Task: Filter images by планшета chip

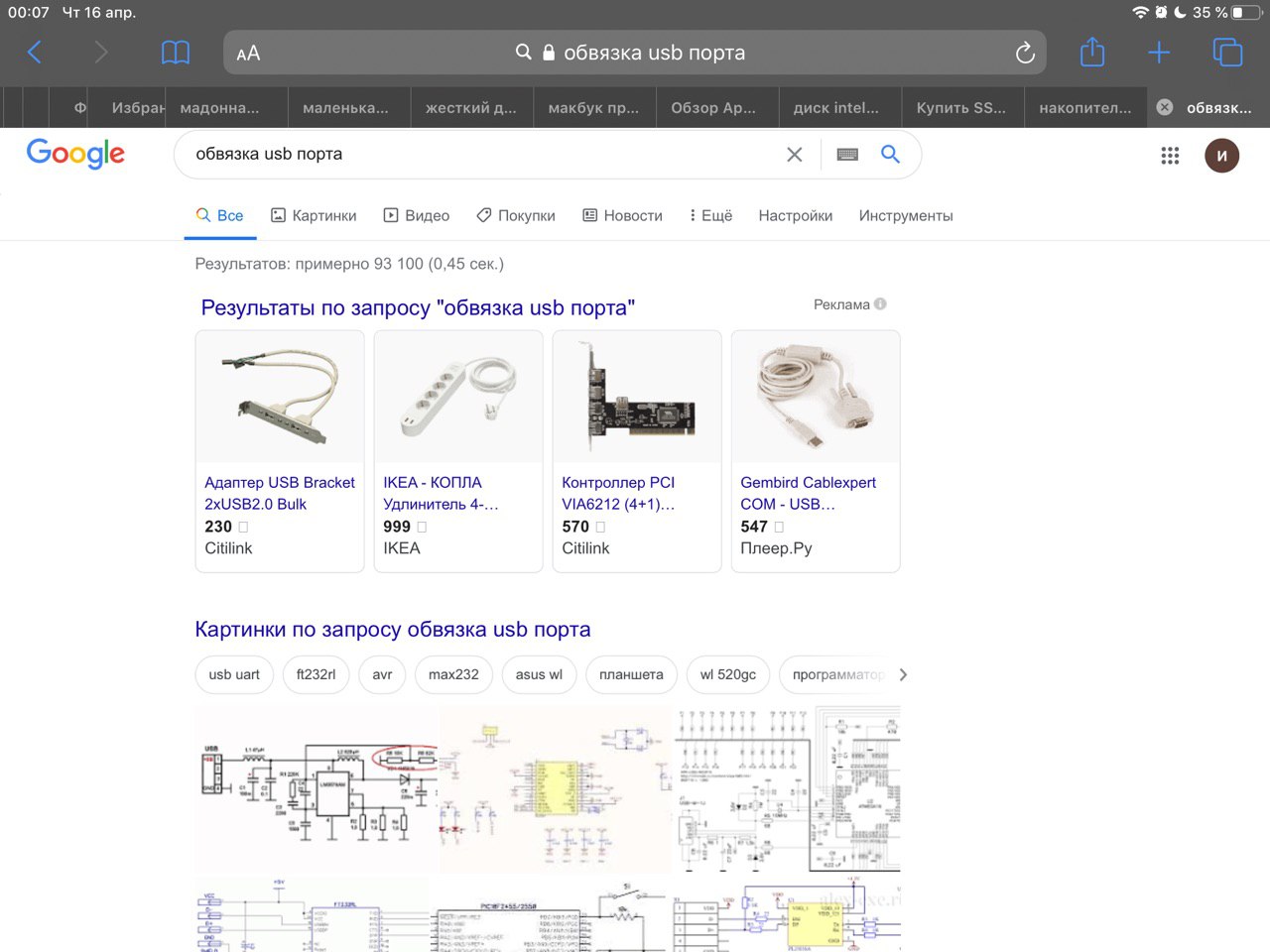Action: (631, 674)
